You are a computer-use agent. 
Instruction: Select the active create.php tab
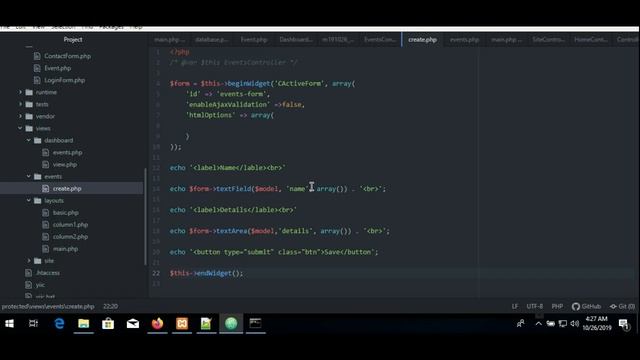pyautogui.click(x=422, y=40)
